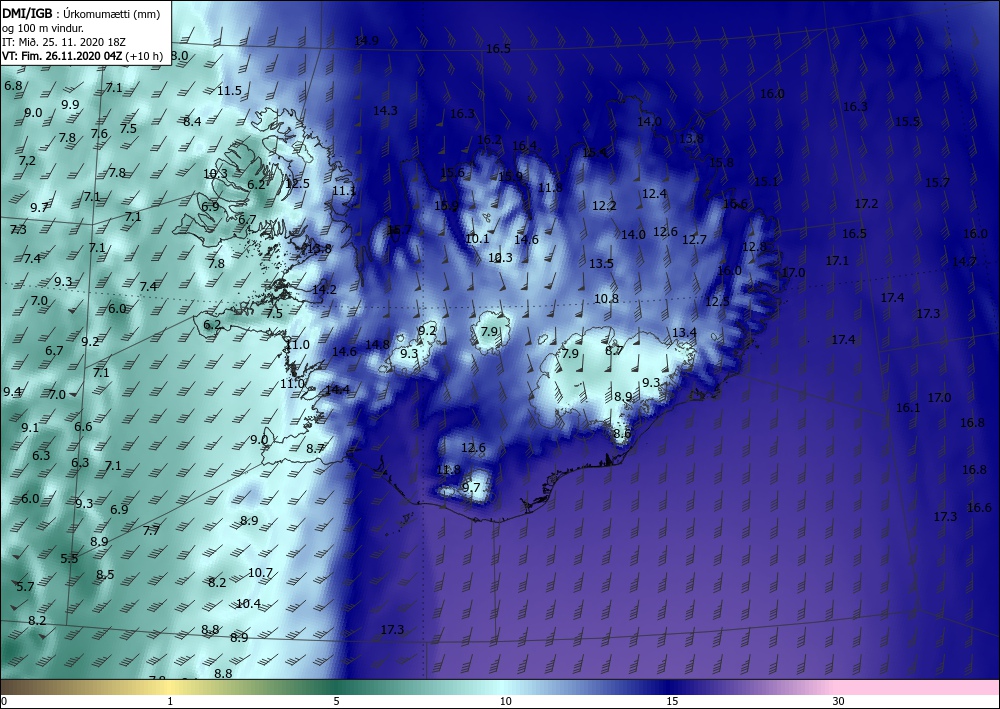Click the 15.8 value label
The height and width of the screenshot is (709, 1000).
pos(721,163)
